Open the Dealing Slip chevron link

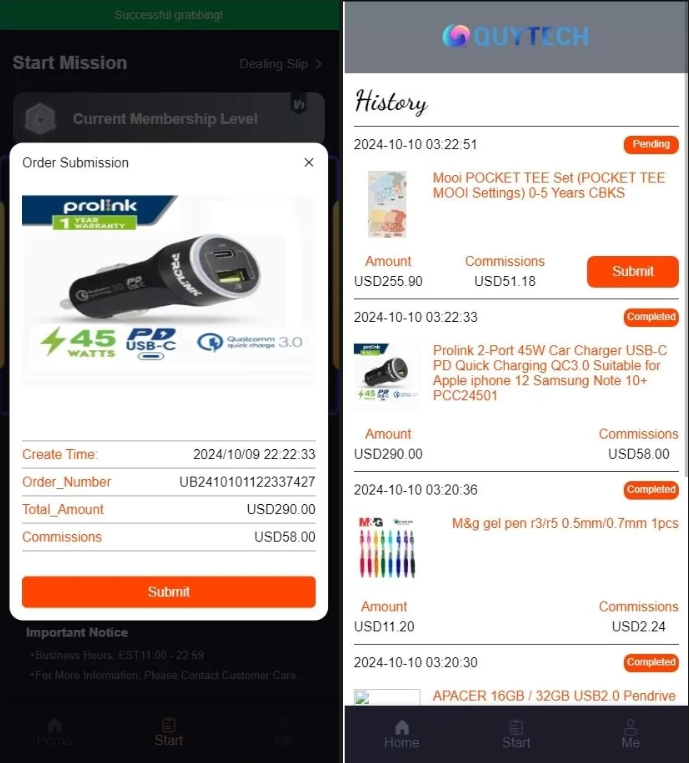(x=281, y=64)
